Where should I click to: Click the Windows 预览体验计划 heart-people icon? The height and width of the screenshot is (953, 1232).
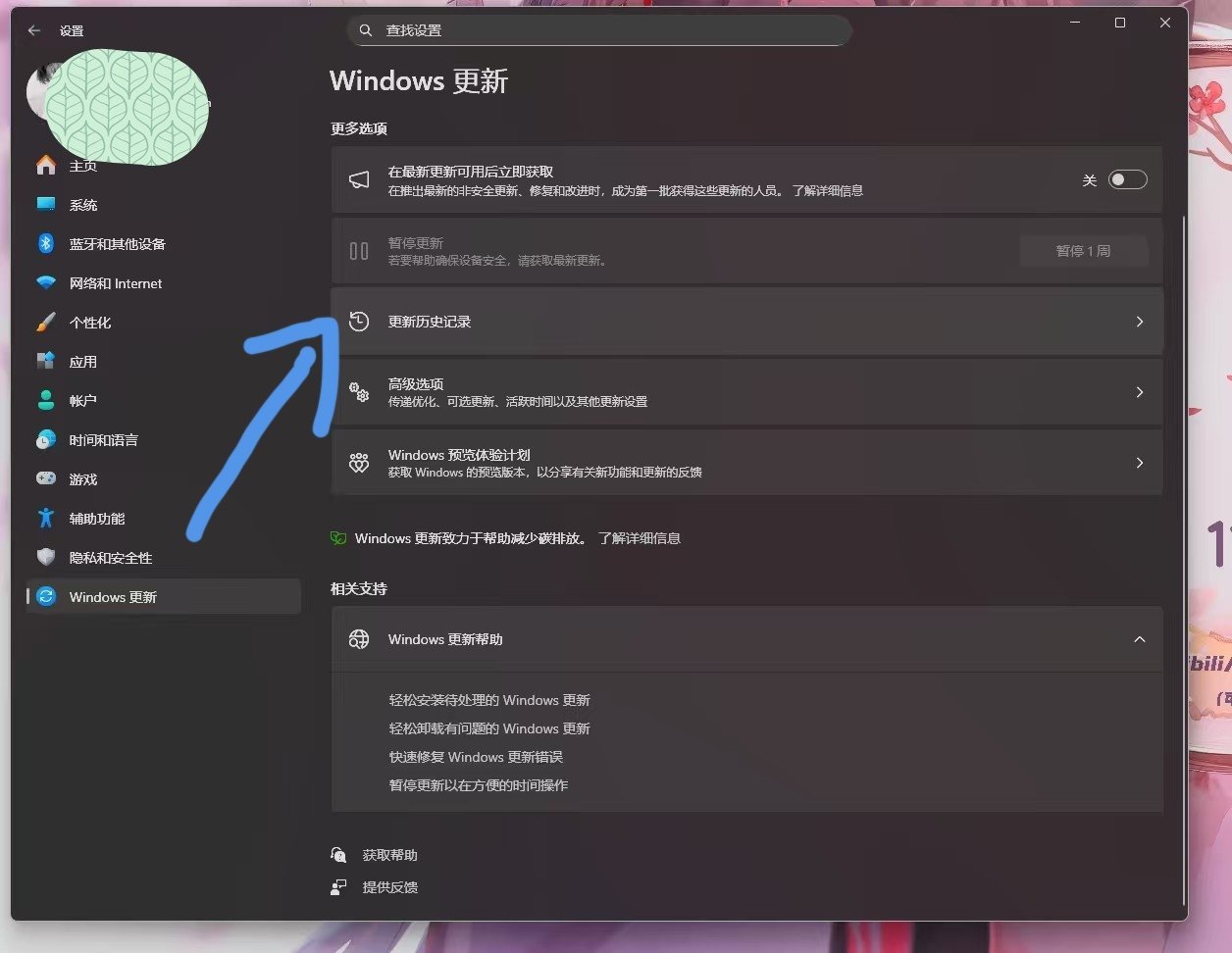click(x=359, y=463)
